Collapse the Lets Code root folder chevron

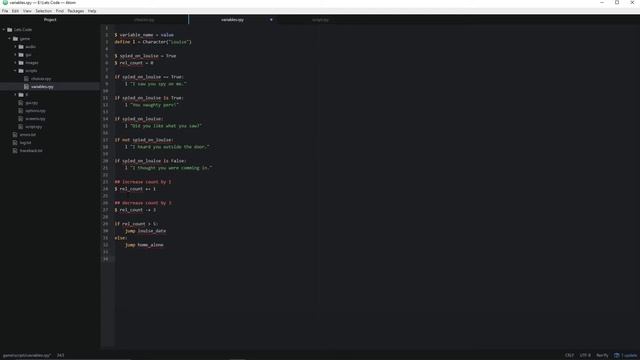coord(4,30)
